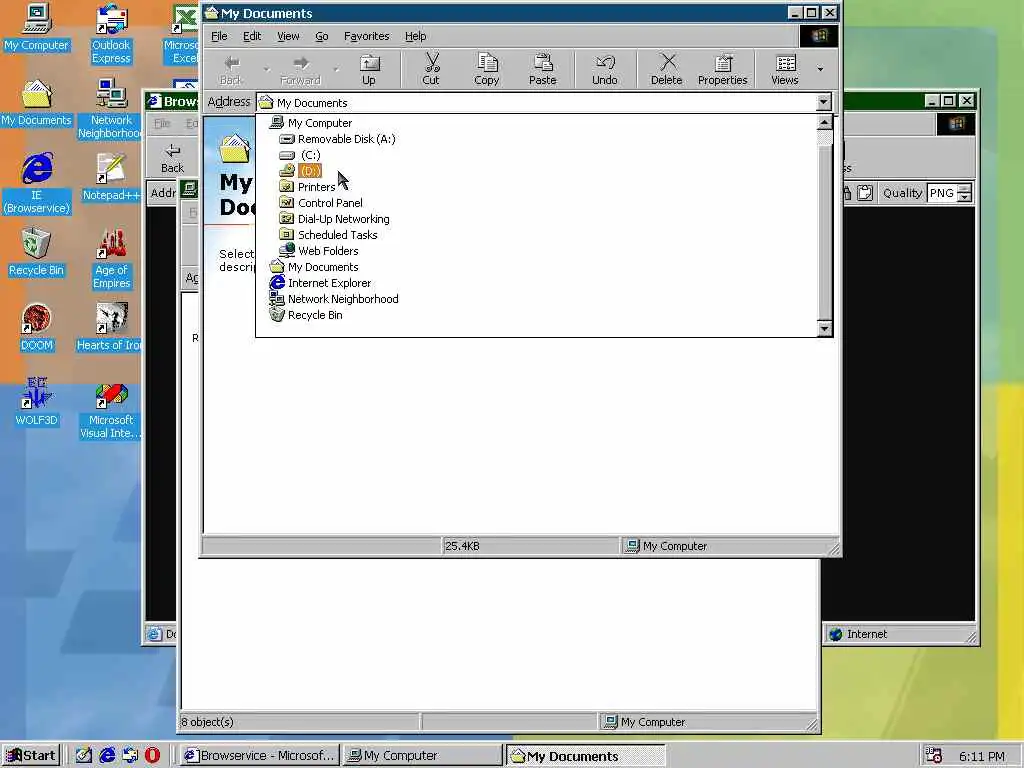Open the Views dropdown arrow
Viewport: 1024px width, 768px height.
(820, 69)
